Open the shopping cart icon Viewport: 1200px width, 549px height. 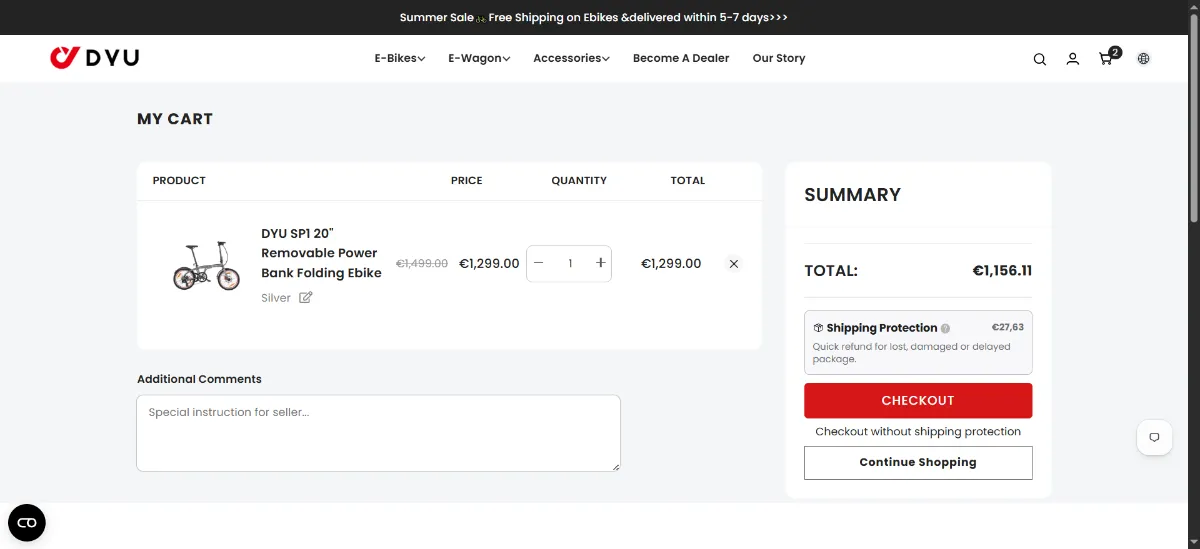pos(1106,59)
